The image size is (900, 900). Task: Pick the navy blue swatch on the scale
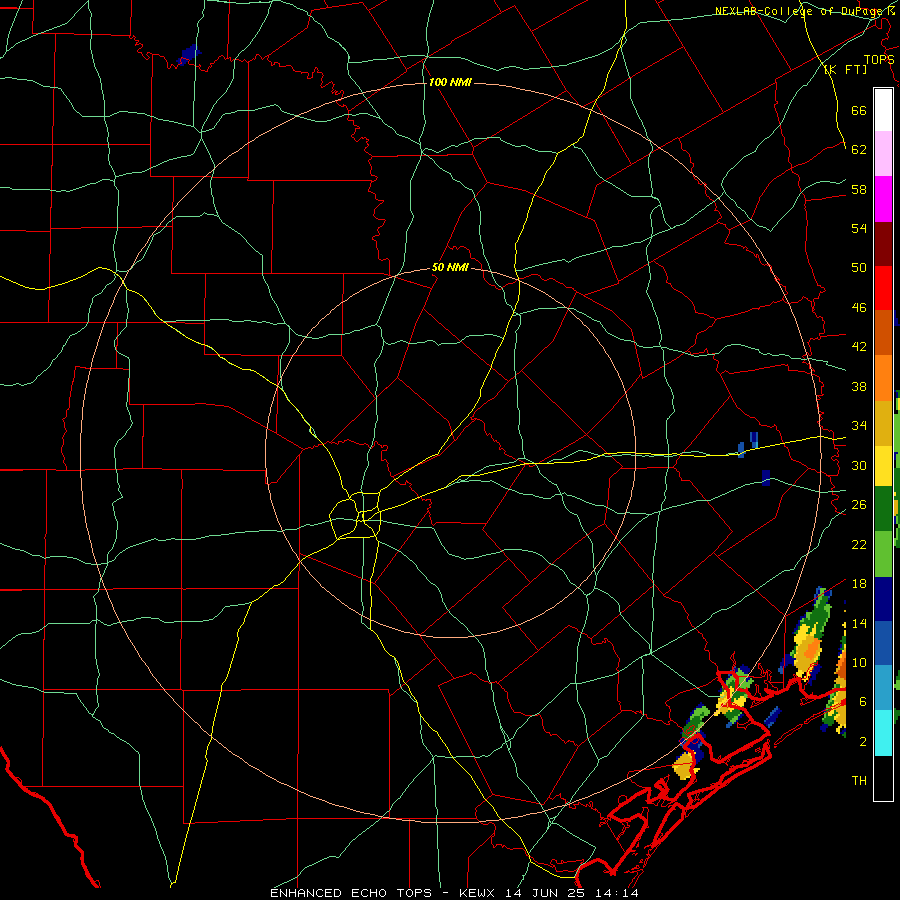click(x=883, y=599)
